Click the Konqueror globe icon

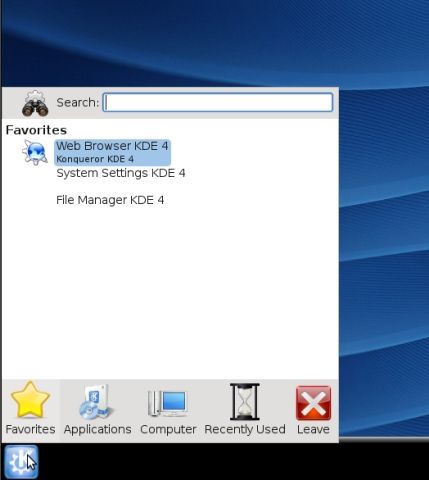point(35,152)
